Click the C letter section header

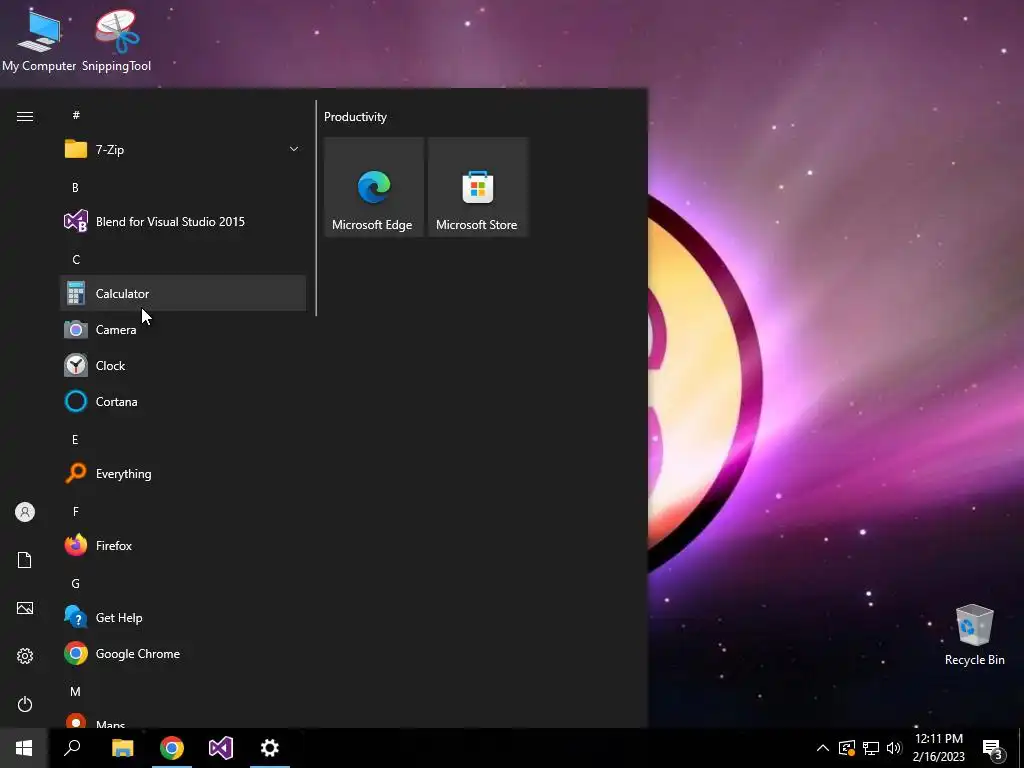[76, 259]
